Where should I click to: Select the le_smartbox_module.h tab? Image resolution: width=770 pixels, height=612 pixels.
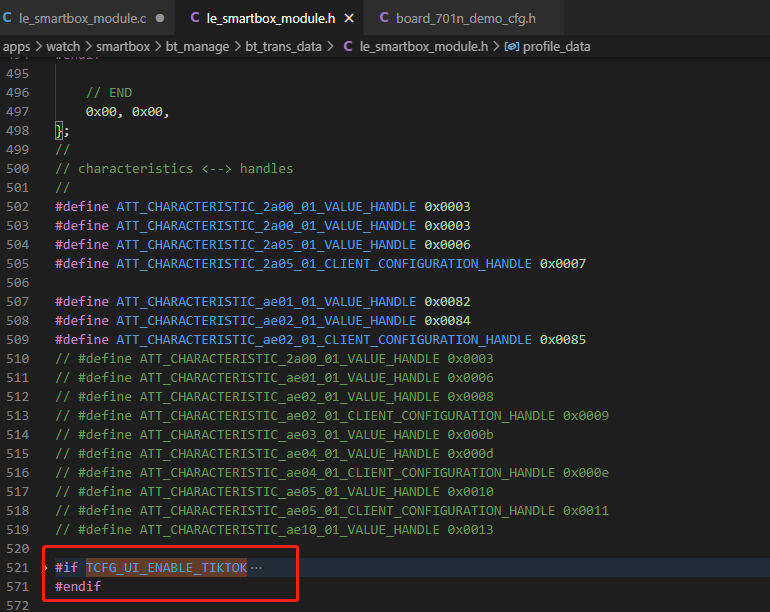(x=271, y=18)
